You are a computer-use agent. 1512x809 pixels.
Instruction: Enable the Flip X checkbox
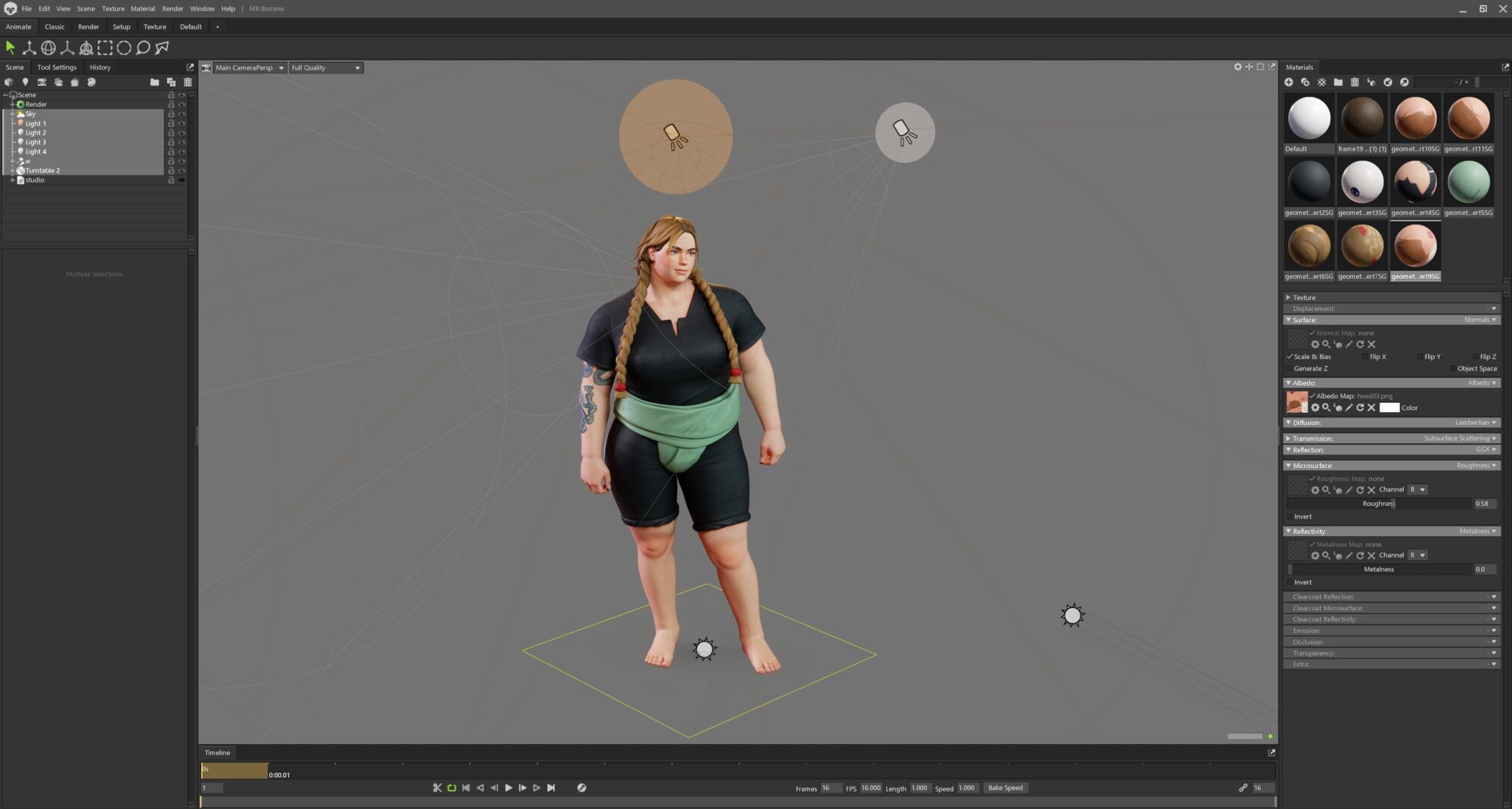[x=1365, y=357]
